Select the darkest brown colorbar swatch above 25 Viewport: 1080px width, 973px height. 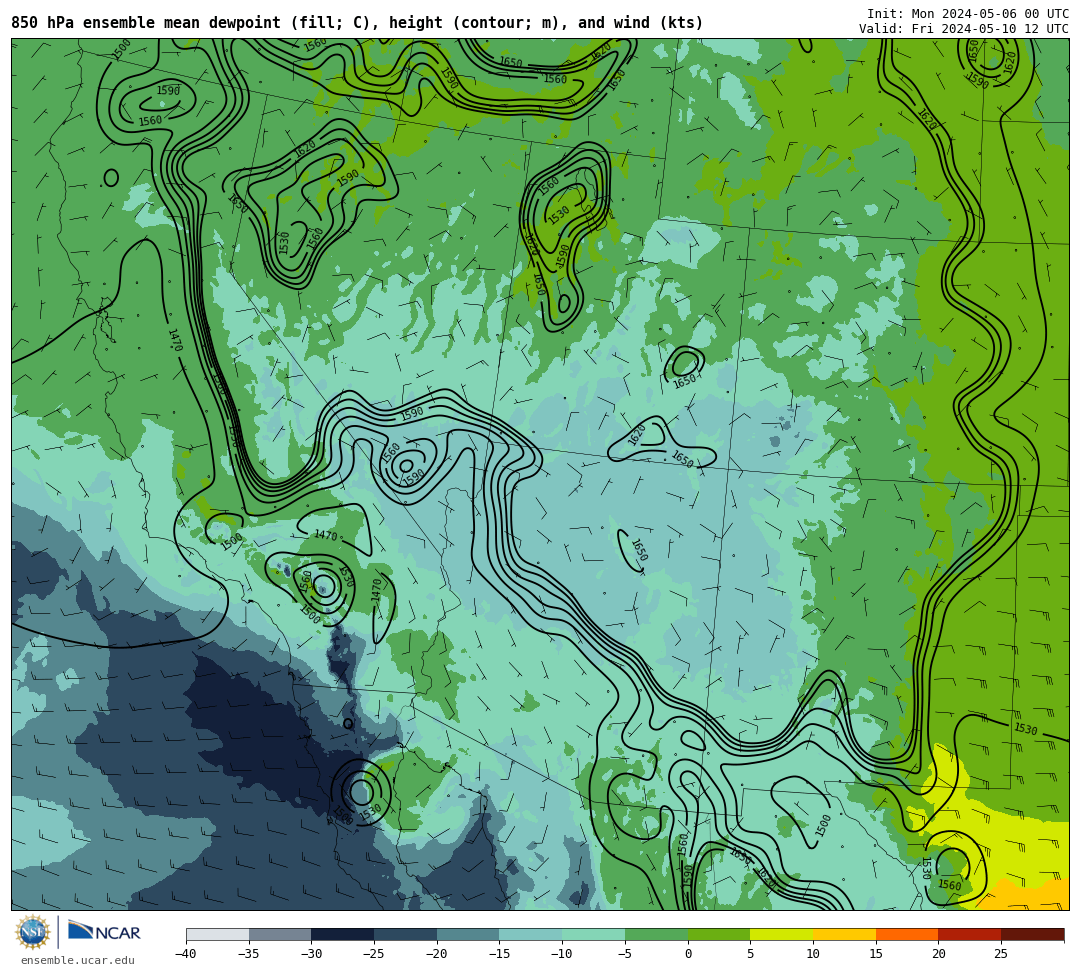(1032, 934)
